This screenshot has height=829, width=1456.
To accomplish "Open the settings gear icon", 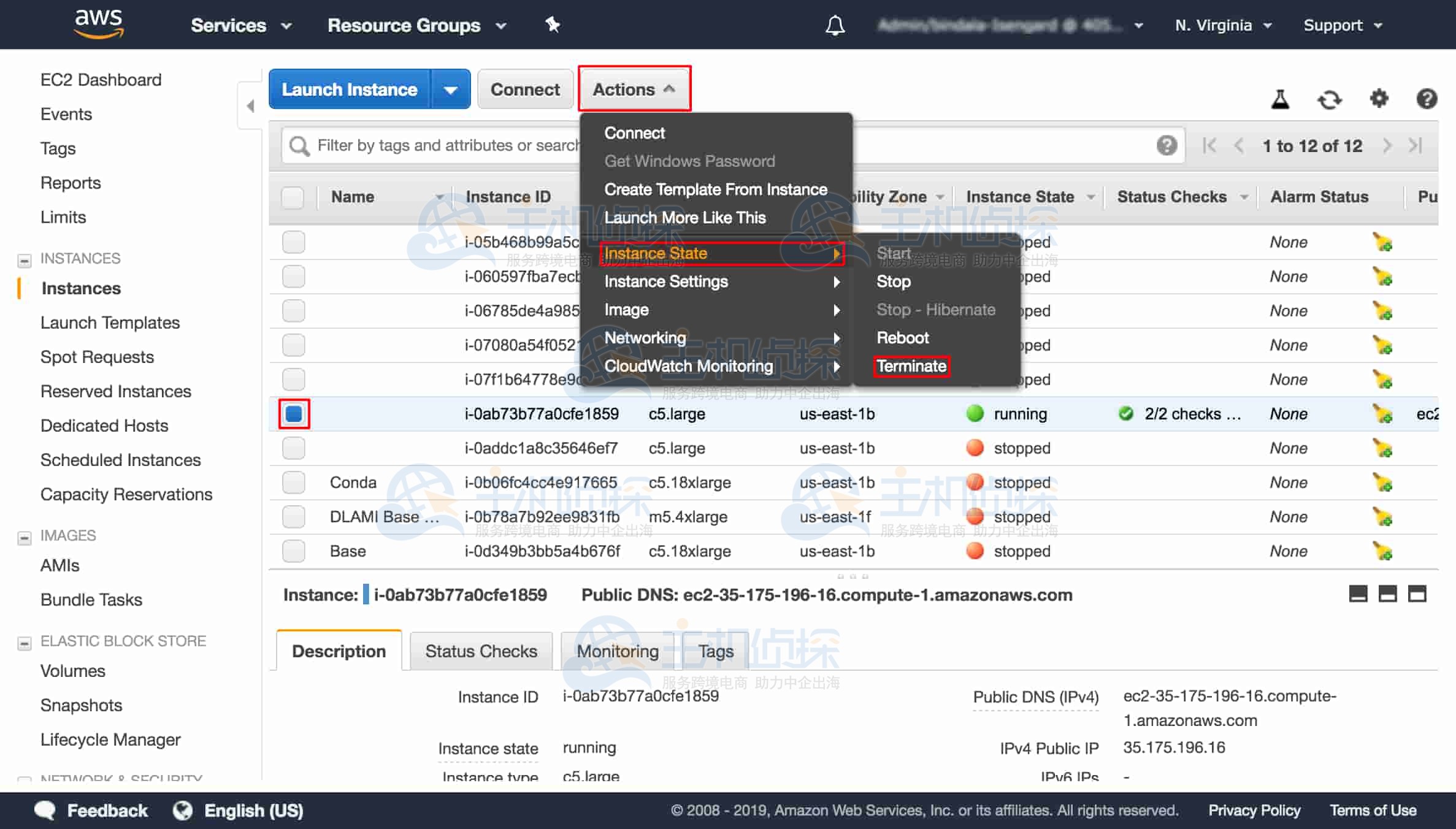I will pos(1379,99).
